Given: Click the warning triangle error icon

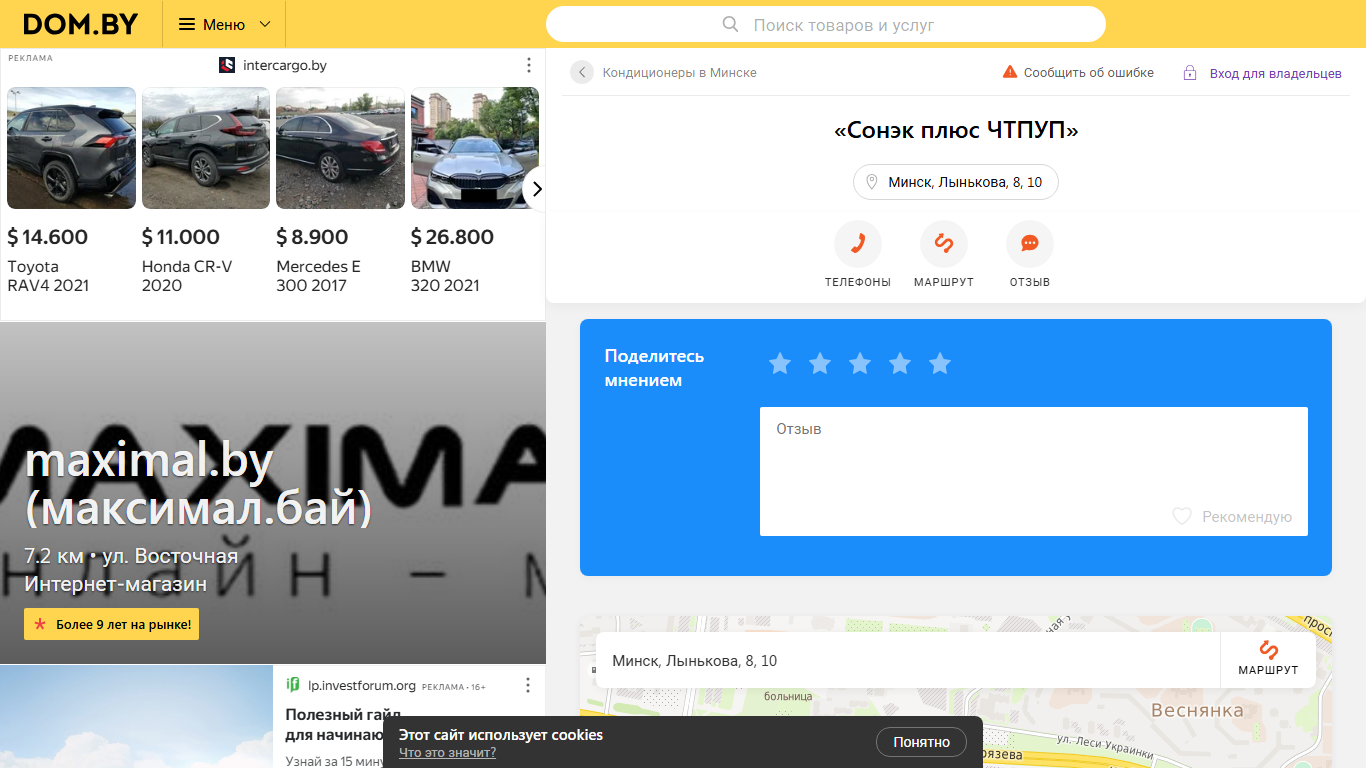Looking at the screenshot, I should click(x=1010, y=72).
